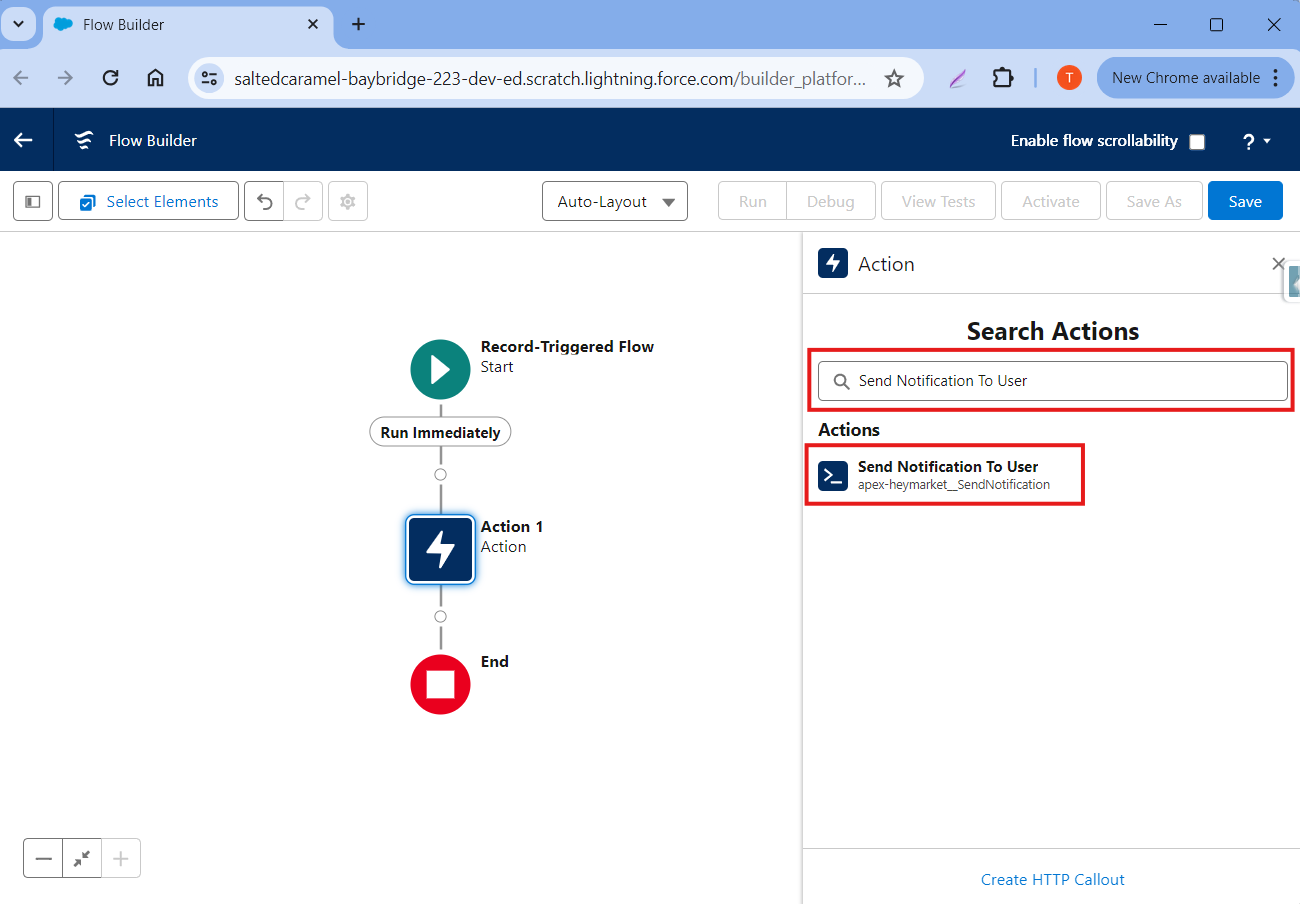This screenshot has height=904, width=1300.
Task: Click the search magnifier icon
Action: (x=840, y=381)
